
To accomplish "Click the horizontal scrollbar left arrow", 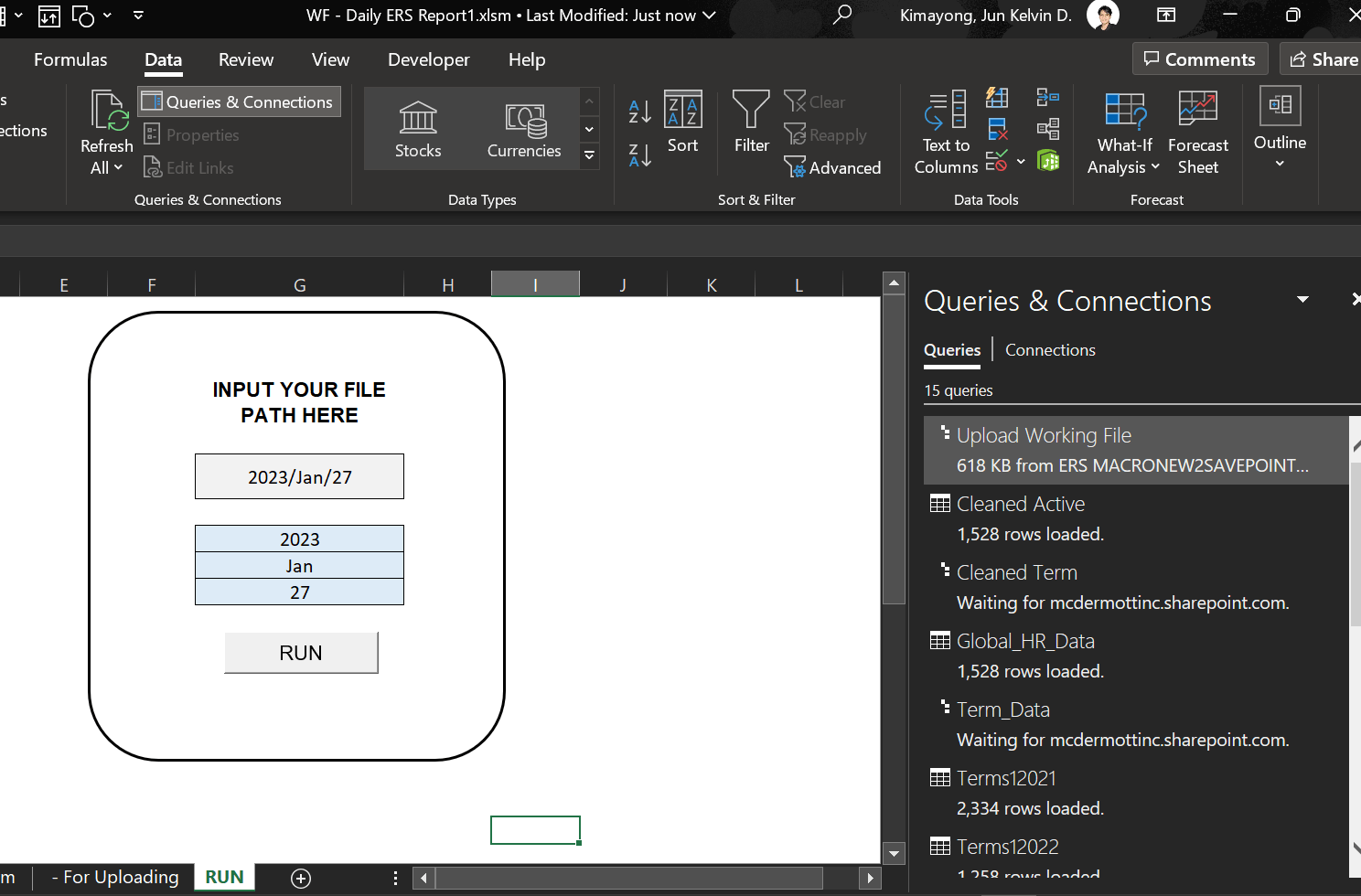I will (x=423, y=878).
